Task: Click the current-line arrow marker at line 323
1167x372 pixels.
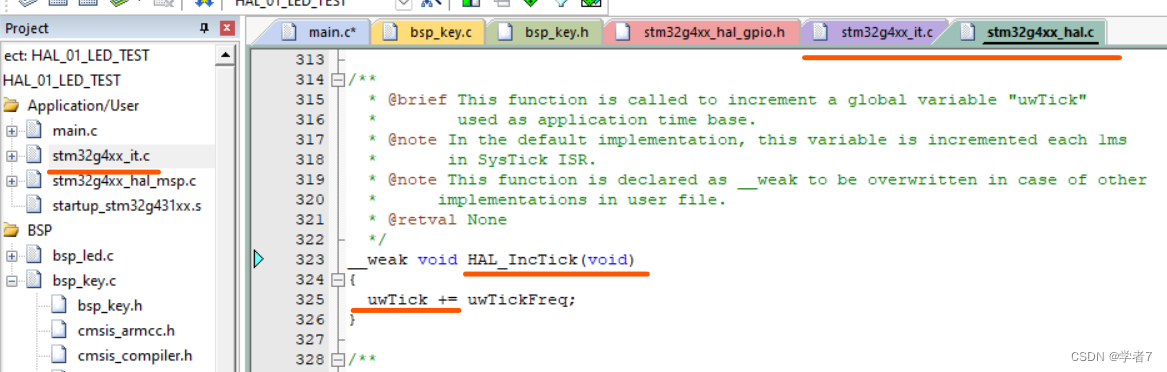Action: (x=259, y=259)
